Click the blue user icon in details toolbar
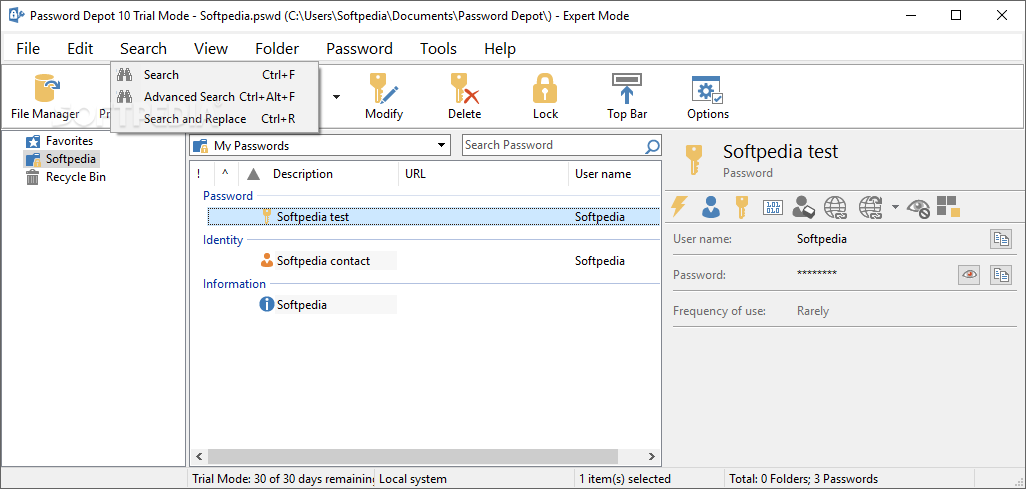The height and width of the screenshot is (489, 1026). point(710,207)
